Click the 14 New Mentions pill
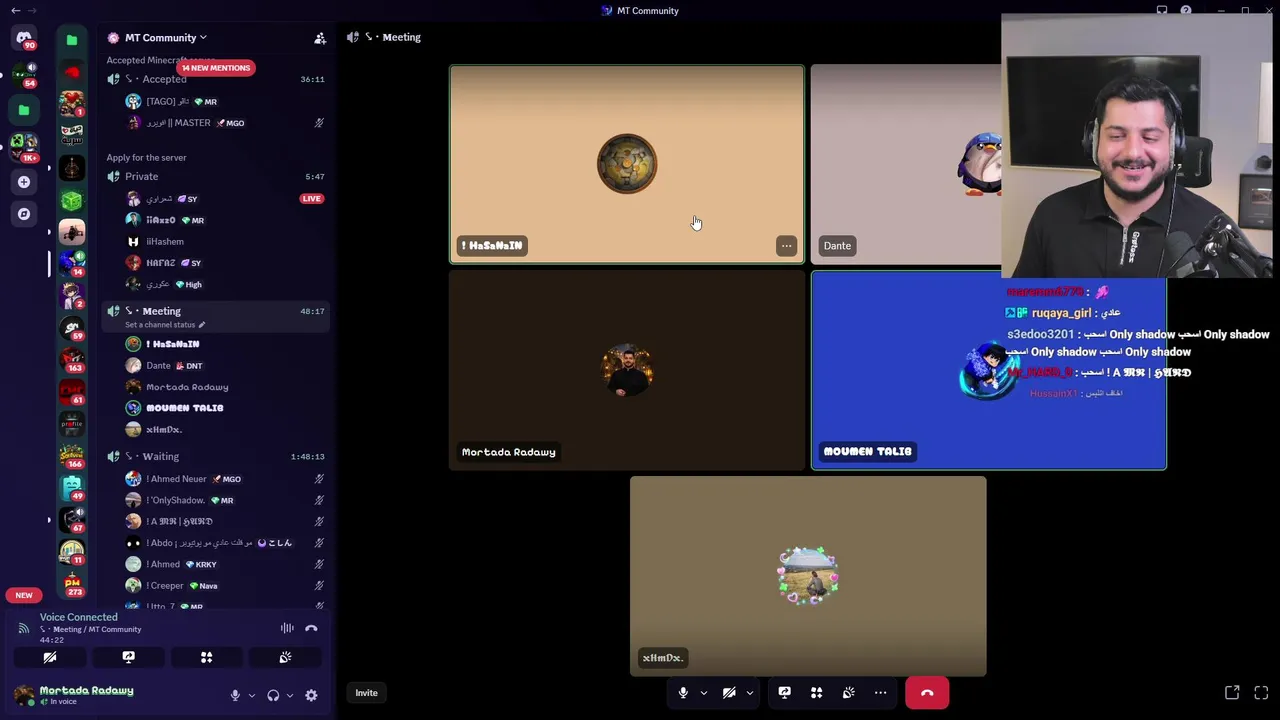This screenshot has width=1280, height=720. (x=215, y=68)
